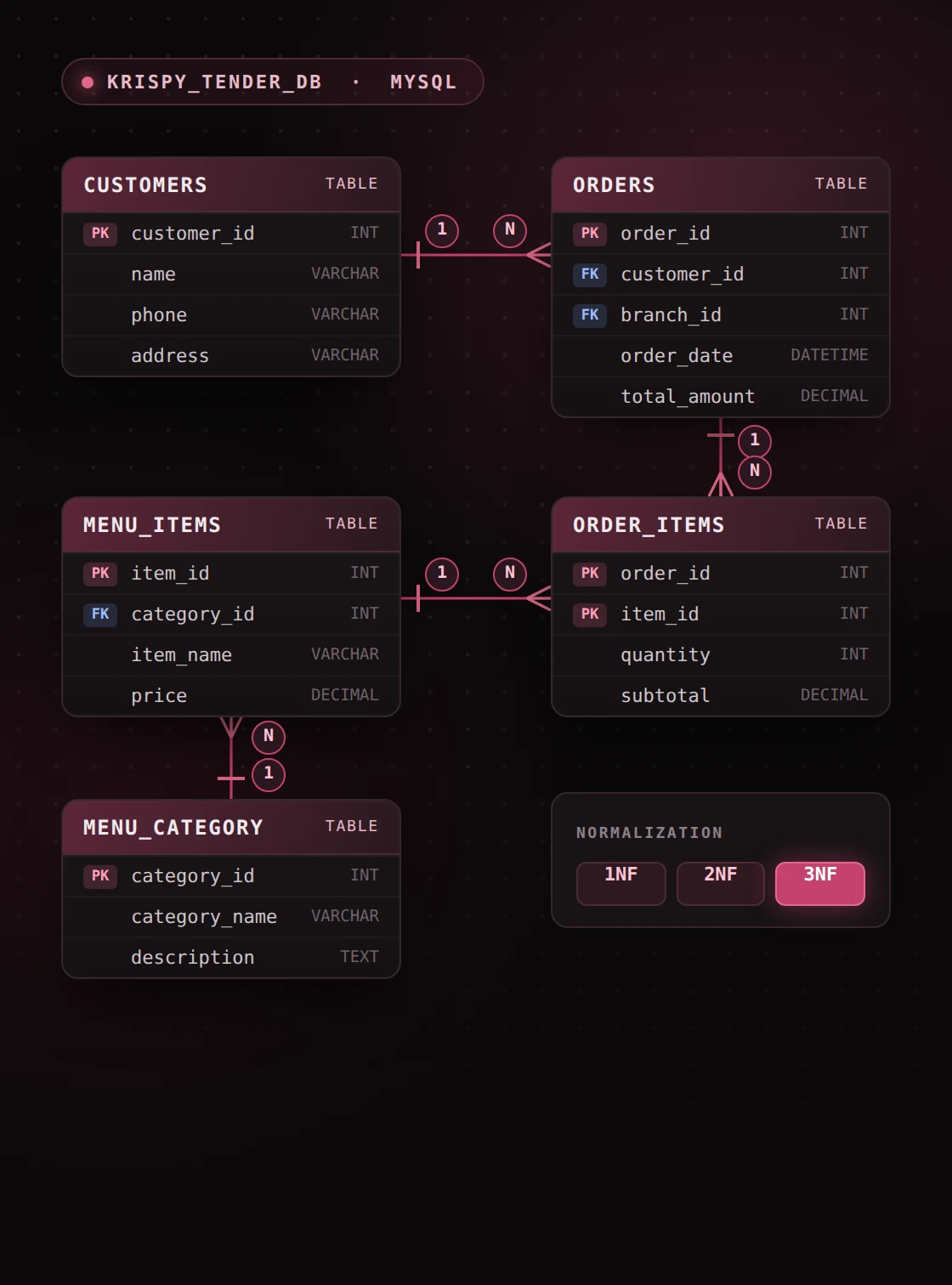Click the PK badge beside customer_id in CUSTOMERS
Screen dimensions: 952x1285
point(100,233)
